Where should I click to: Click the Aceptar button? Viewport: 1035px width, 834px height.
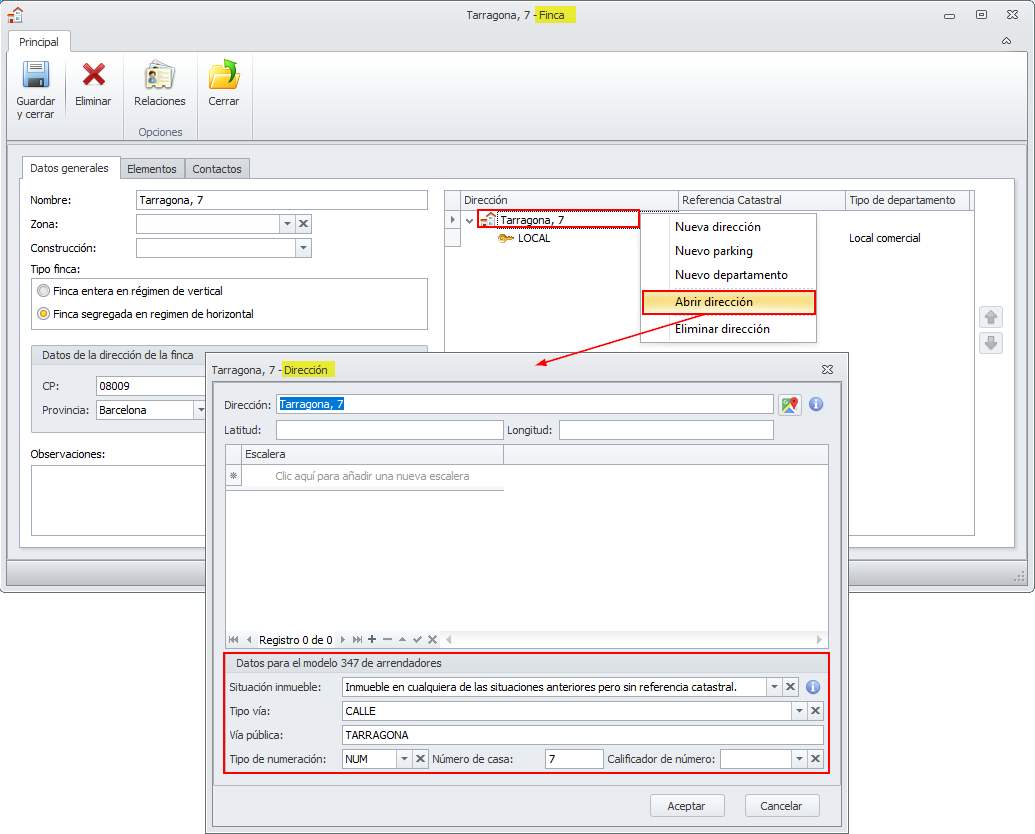[x=686, y=806]
